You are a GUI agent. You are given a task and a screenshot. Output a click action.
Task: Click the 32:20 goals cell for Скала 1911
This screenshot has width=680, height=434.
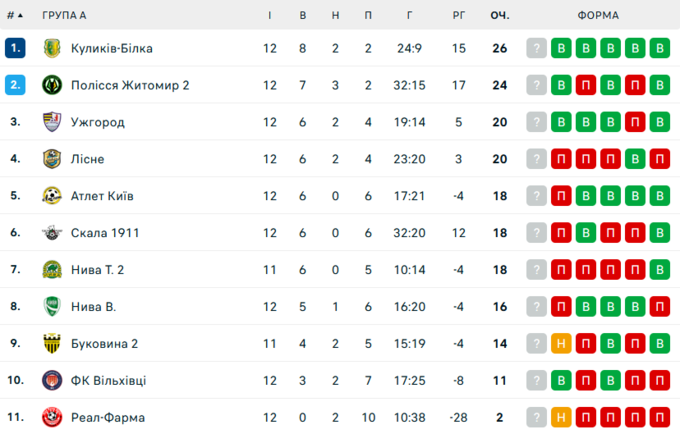410,233
